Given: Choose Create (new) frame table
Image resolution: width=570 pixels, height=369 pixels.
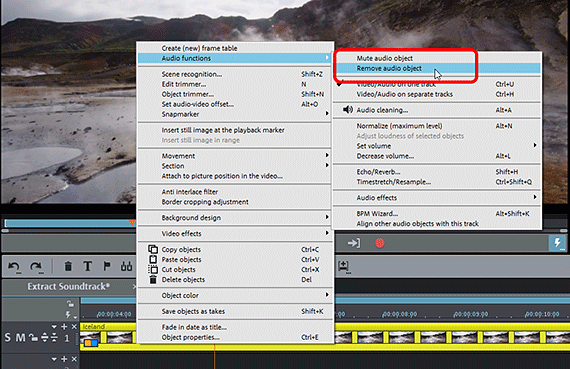Looking at the screenshot, I should click(234, 48).
